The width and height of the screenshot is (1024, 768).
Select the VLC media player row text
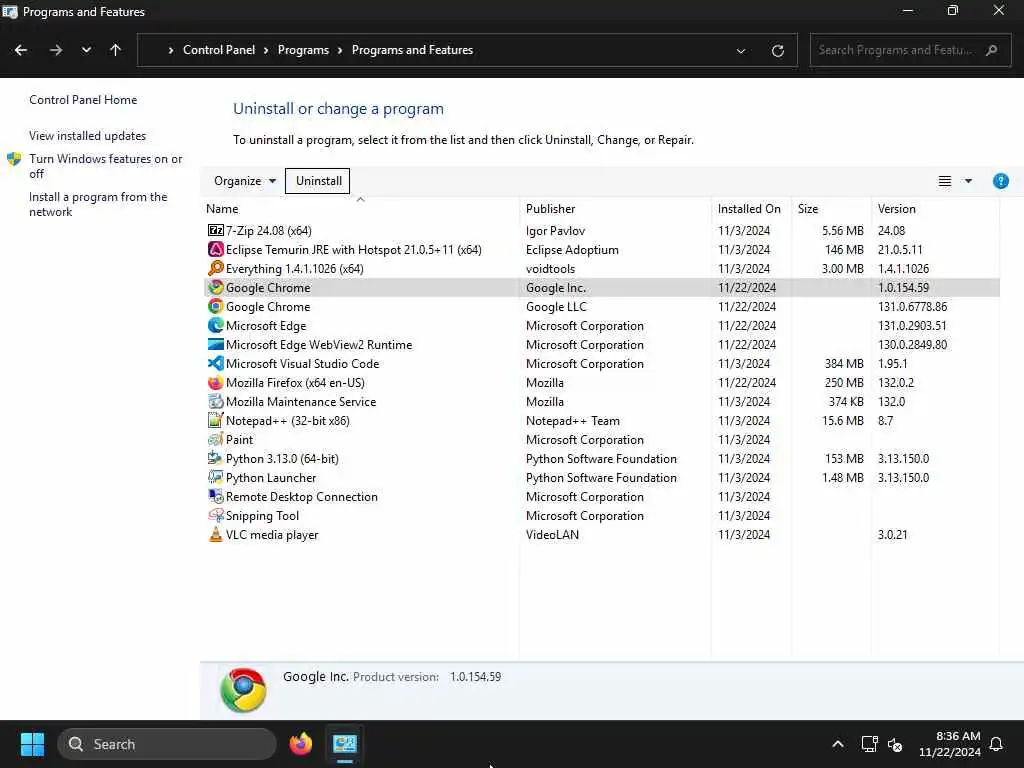[x=272, y=535]
